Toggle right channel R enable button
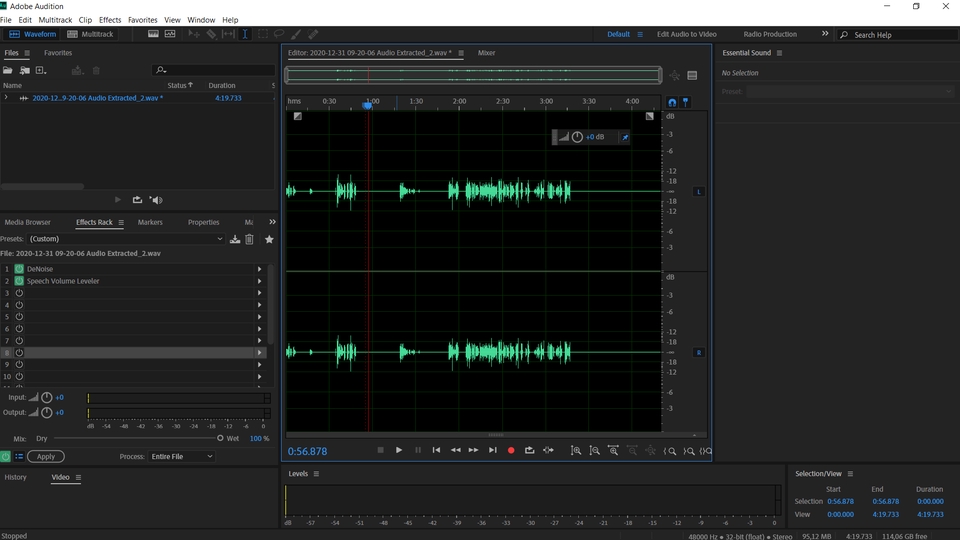Screen dimensions: 960x540 pos(699,353)
